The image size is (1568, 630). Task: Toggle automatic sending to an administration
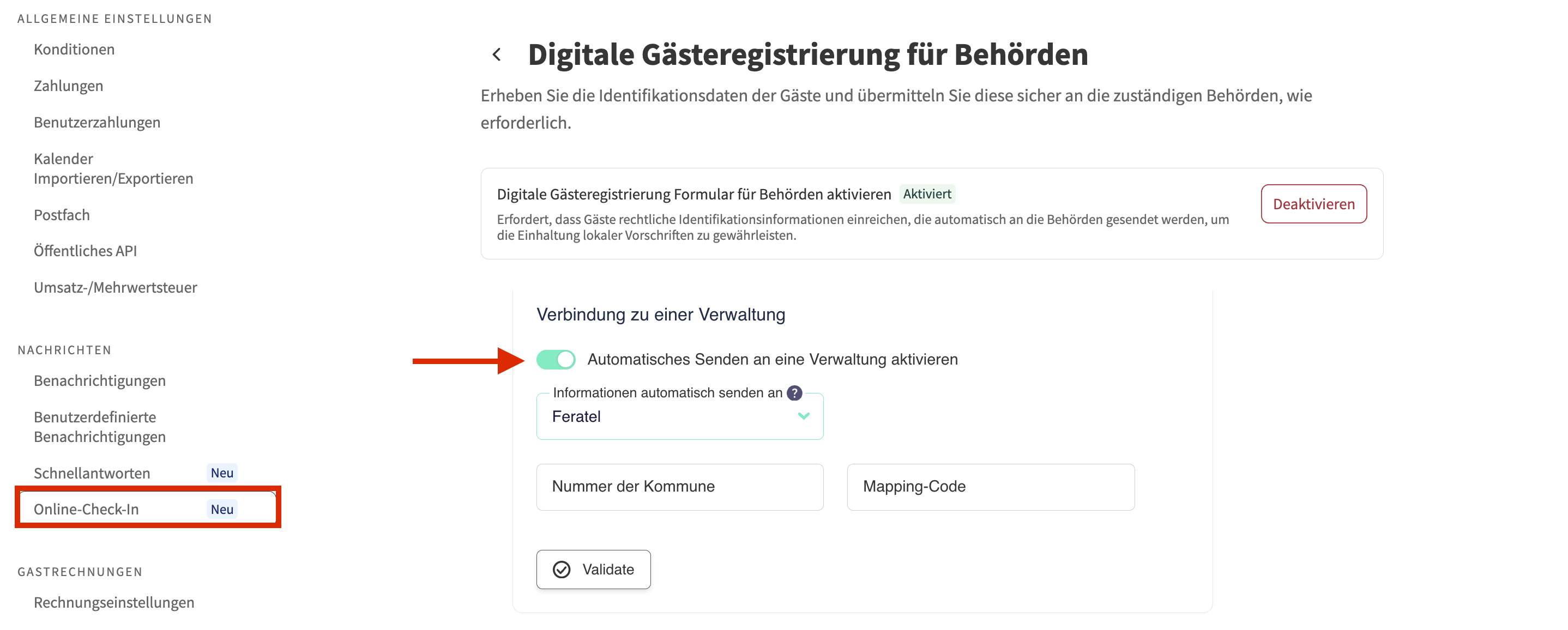pos(556,360)
